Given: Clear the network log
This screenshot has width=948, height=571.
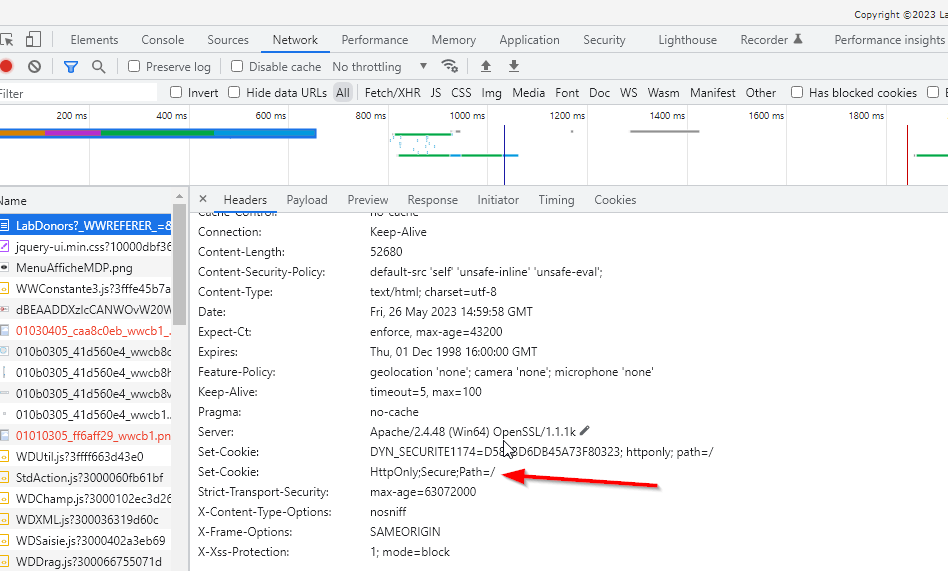Looking at the screenshot, I should click(35, 67).
